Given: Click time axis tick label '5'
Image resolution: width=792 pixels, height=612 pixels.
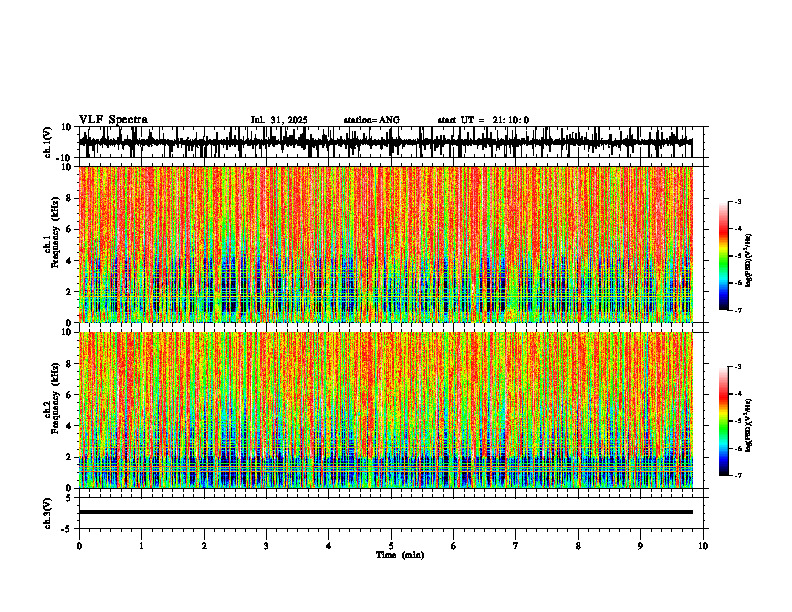Looking at the screenshot, I should pos(391,546).
